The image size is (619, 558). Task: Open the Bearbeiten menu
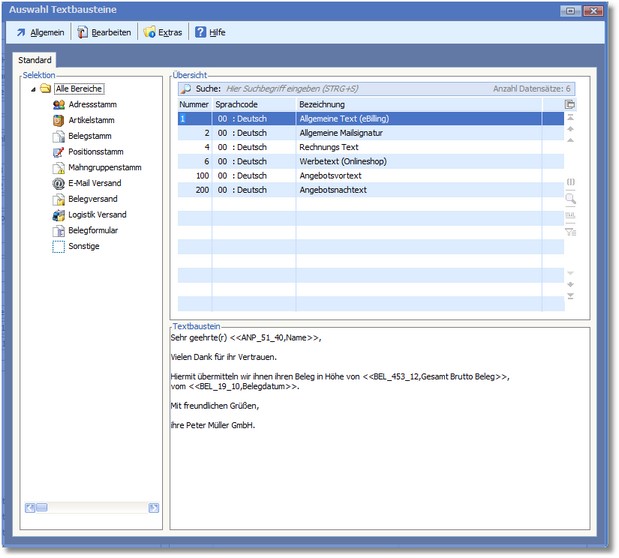(x=104, y=33)
